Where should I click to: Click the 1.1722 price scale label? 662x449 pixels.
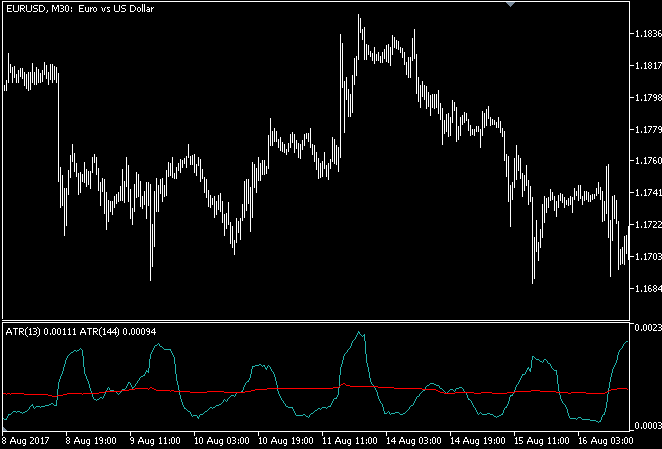pyautogui.click(x=648, y=225)
